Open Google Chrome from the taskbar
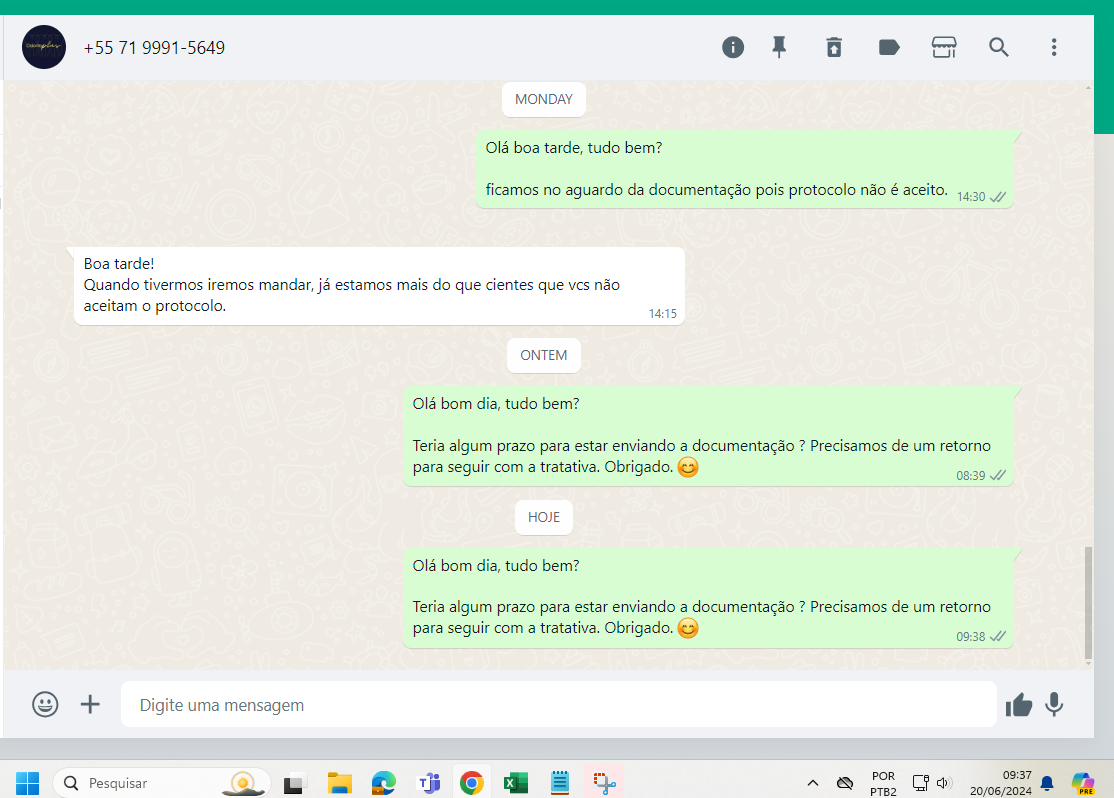Image resolution: width=1114 pixels, height=798 pixels. click(471, 783)
